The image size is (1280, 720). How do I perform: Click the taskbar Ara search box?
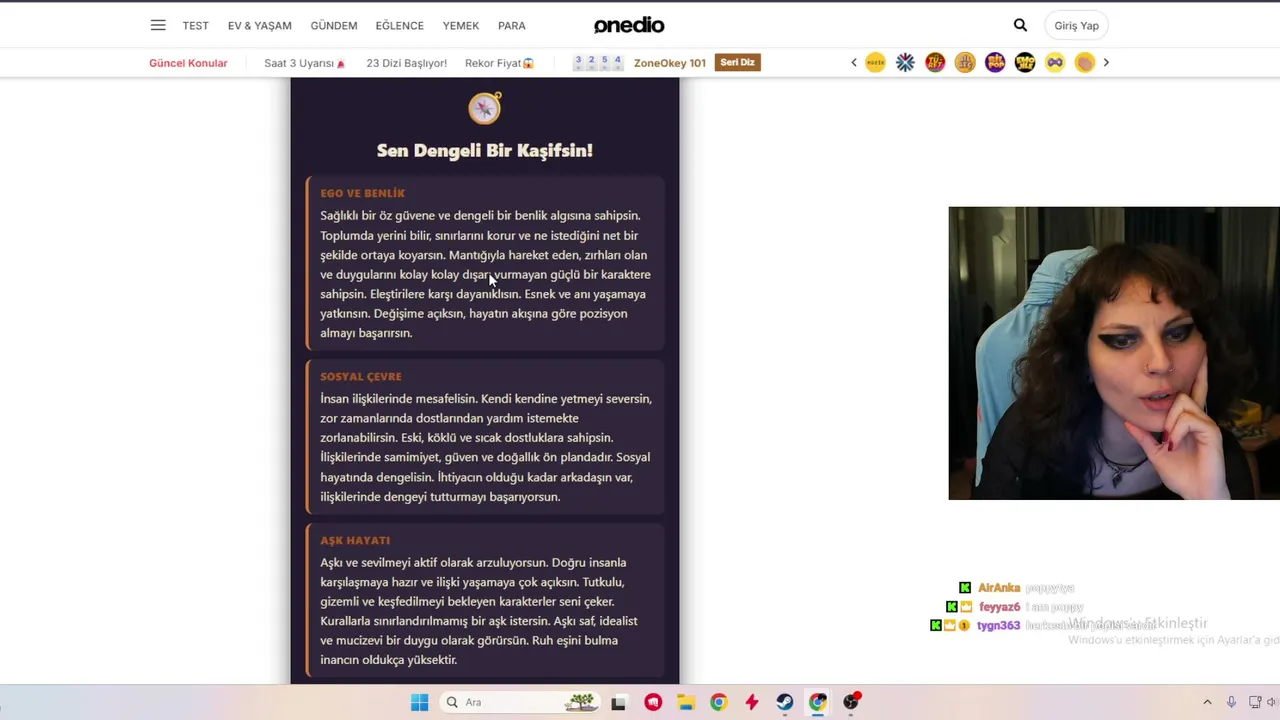(521, 702)
